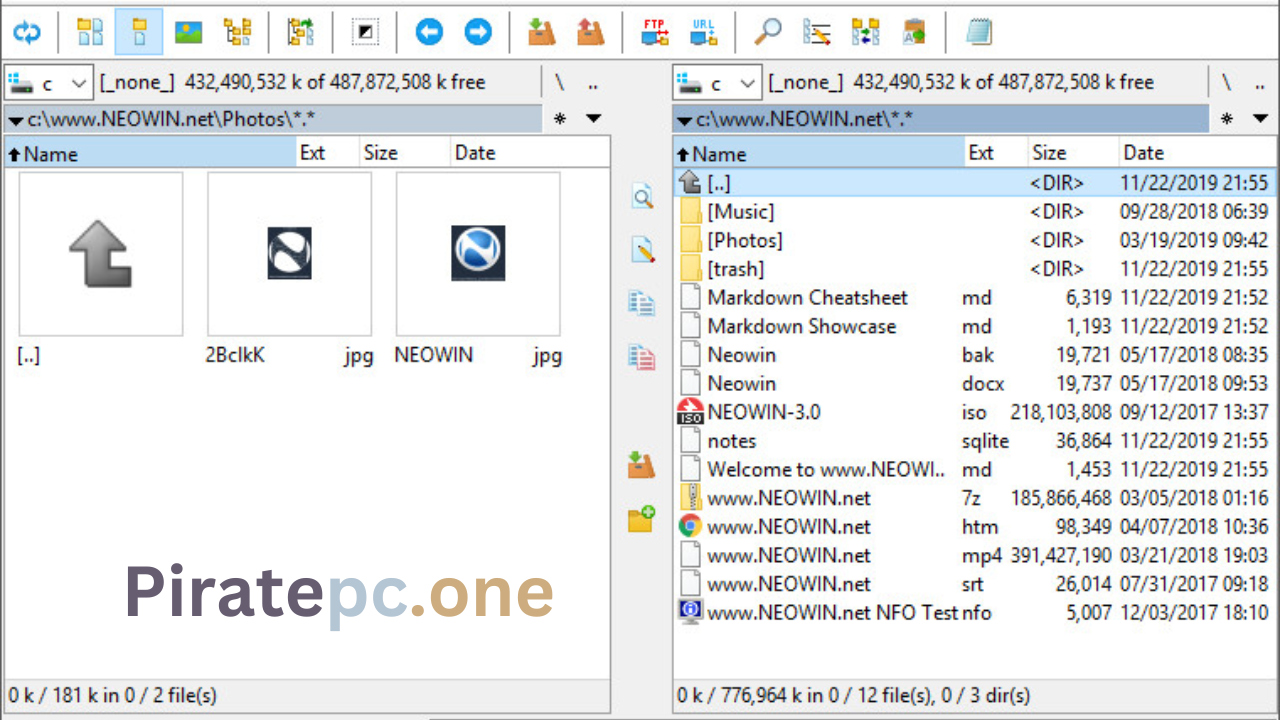Sort the right panel by Date column
Image resolution: width=1280 pixels, height=720 pixels.
click(1198, 153)
